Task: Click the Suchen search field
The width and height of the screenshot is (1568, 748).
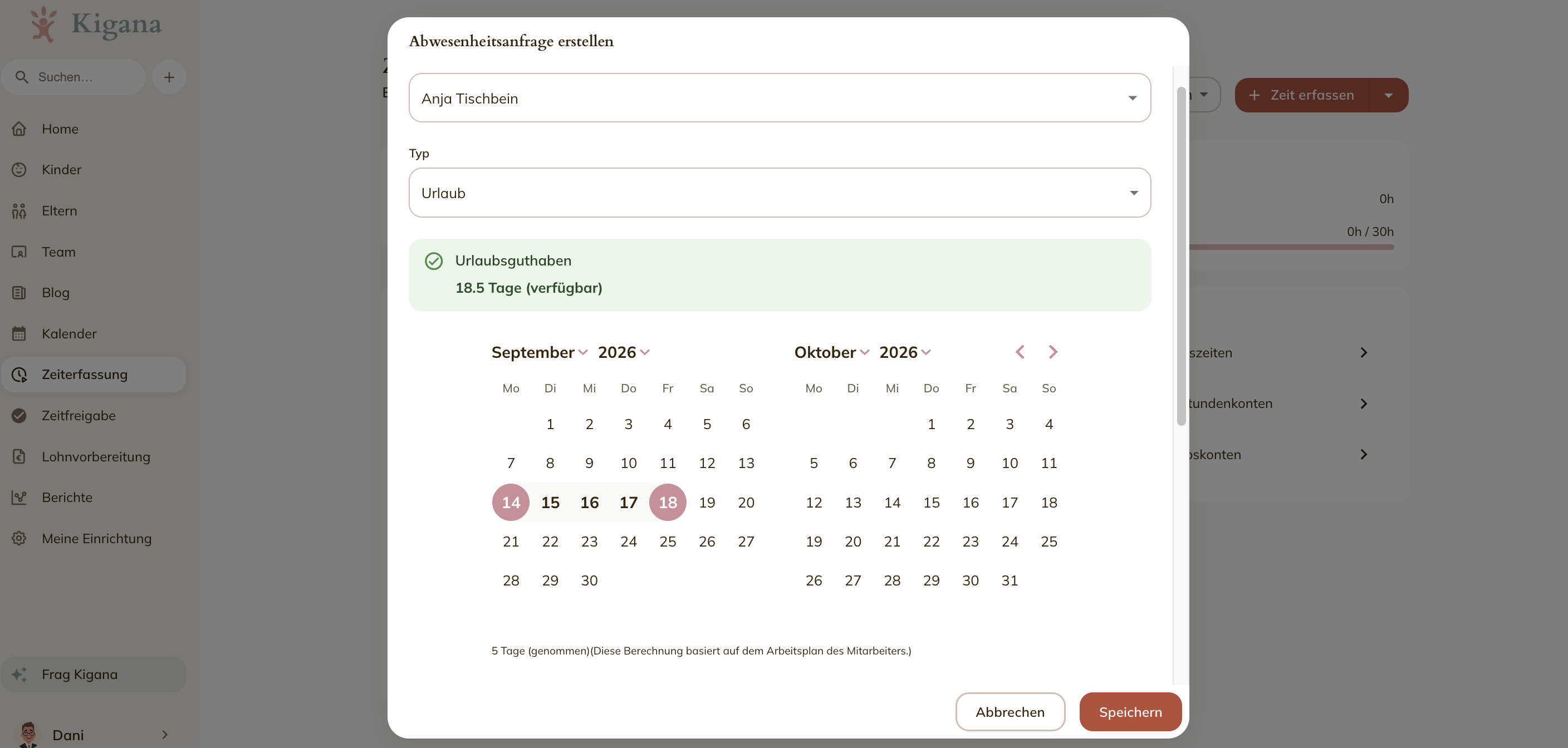Action: [73, 77]
